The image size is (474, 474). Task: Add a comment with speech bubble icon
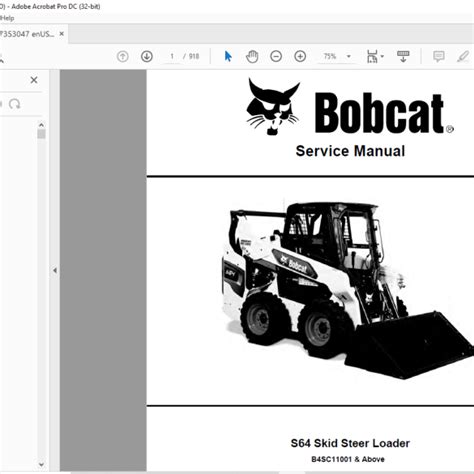coord(439,56)
